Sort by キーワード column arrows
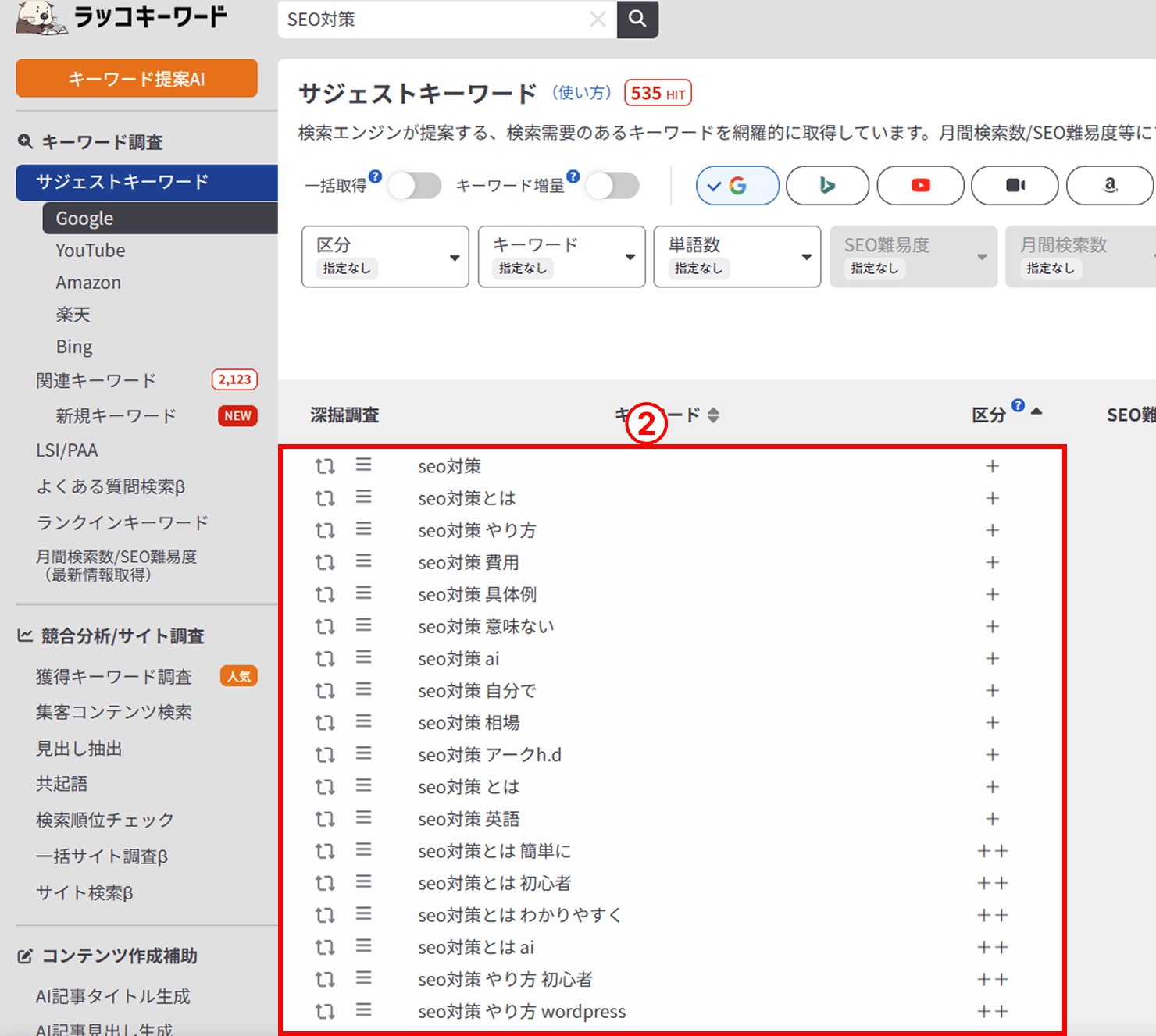1156x1036 pixels. tap(713, 415)
